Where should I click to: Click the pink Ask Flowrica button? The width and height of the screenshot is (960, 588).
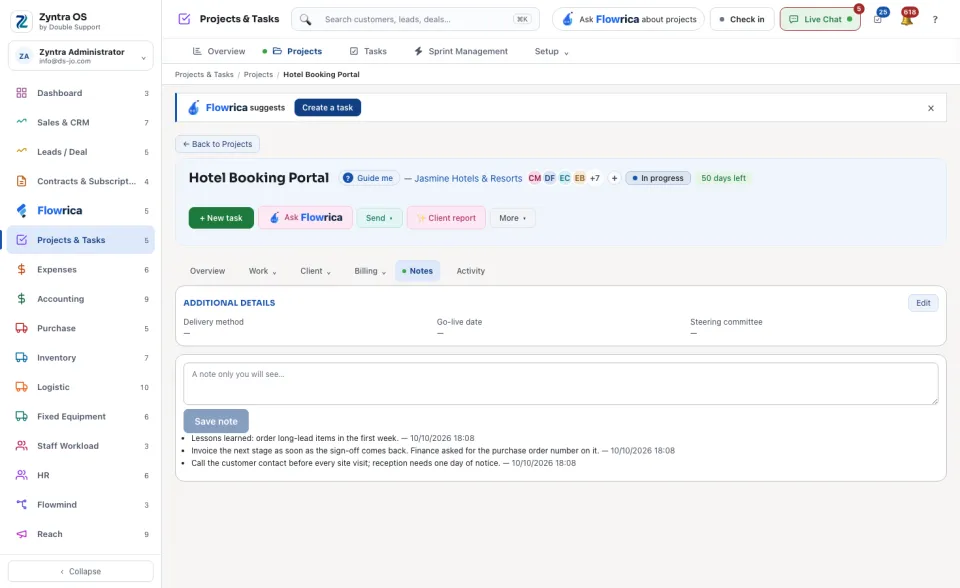(x=306, y=217)
